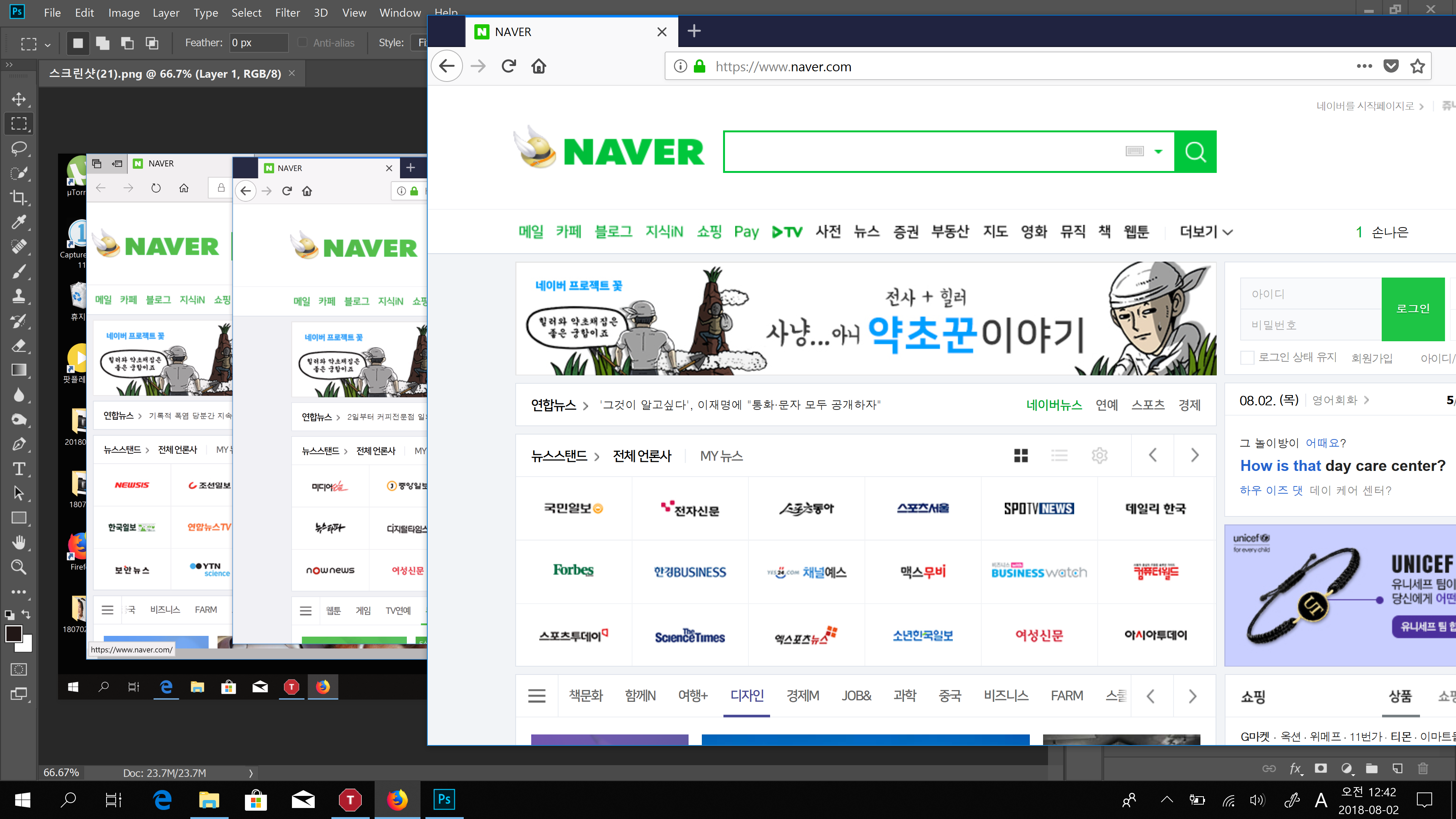Open Forbes newsstand publisher
Viewport: 1456px width, 819px height.
tap(573, 570)
